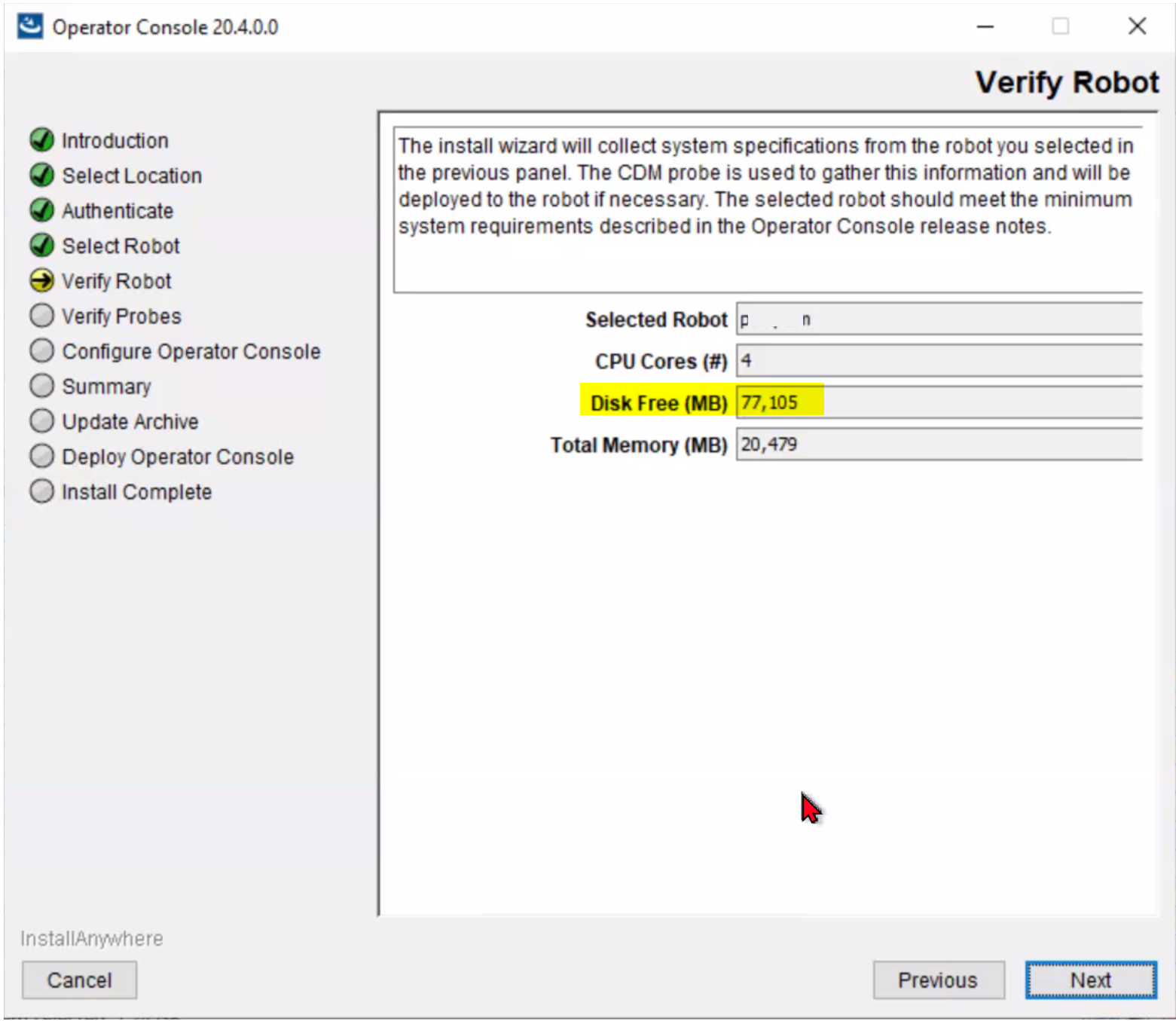Click the Configure Operator Console step label
Image resolution: width=1176 pixels, height=1021 pixels.
pyautogui.click(x=191, y=352)
